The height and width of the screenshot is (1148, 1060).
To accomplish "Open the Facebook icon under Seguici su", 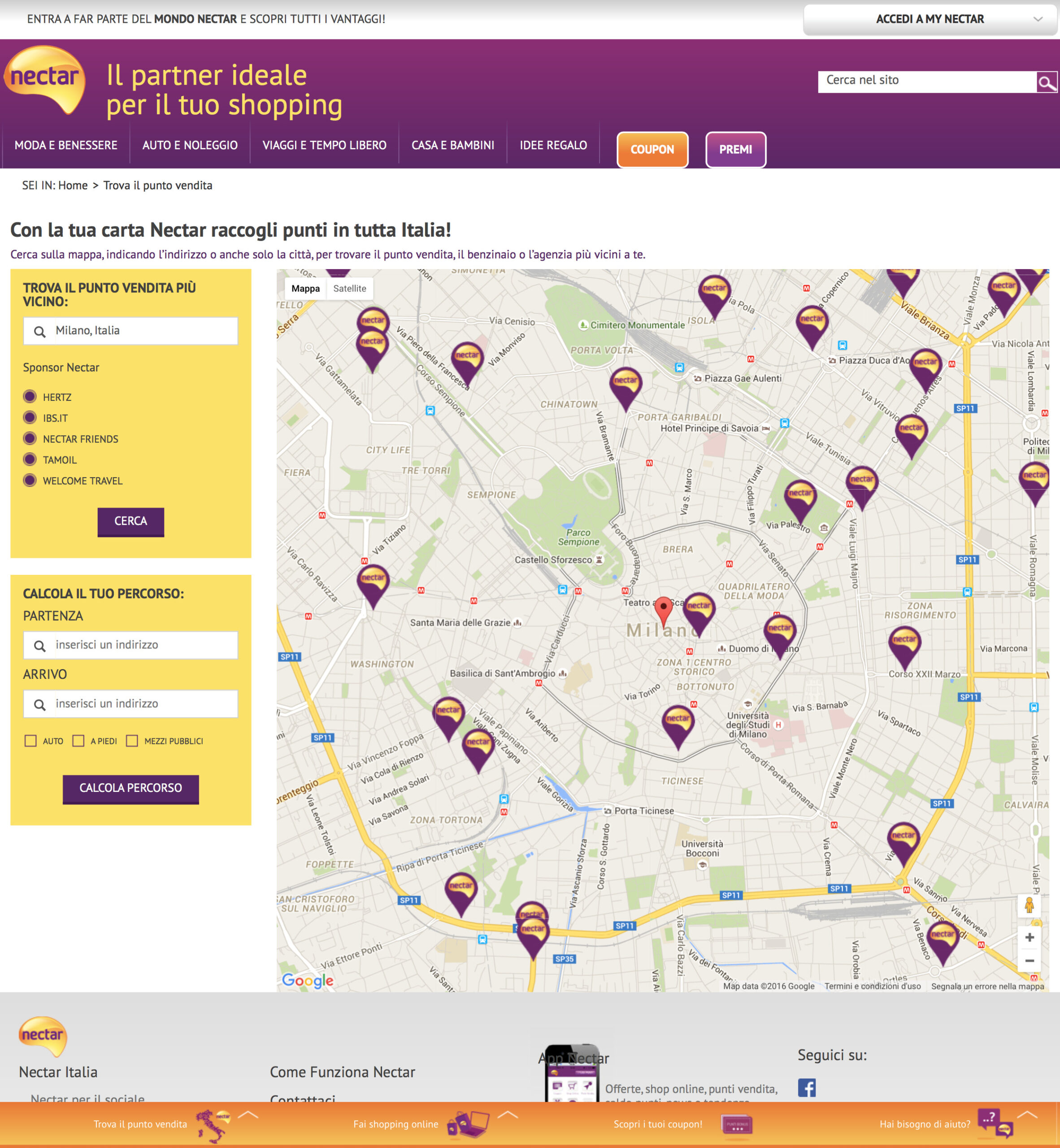I will [x=807, y=1087].
